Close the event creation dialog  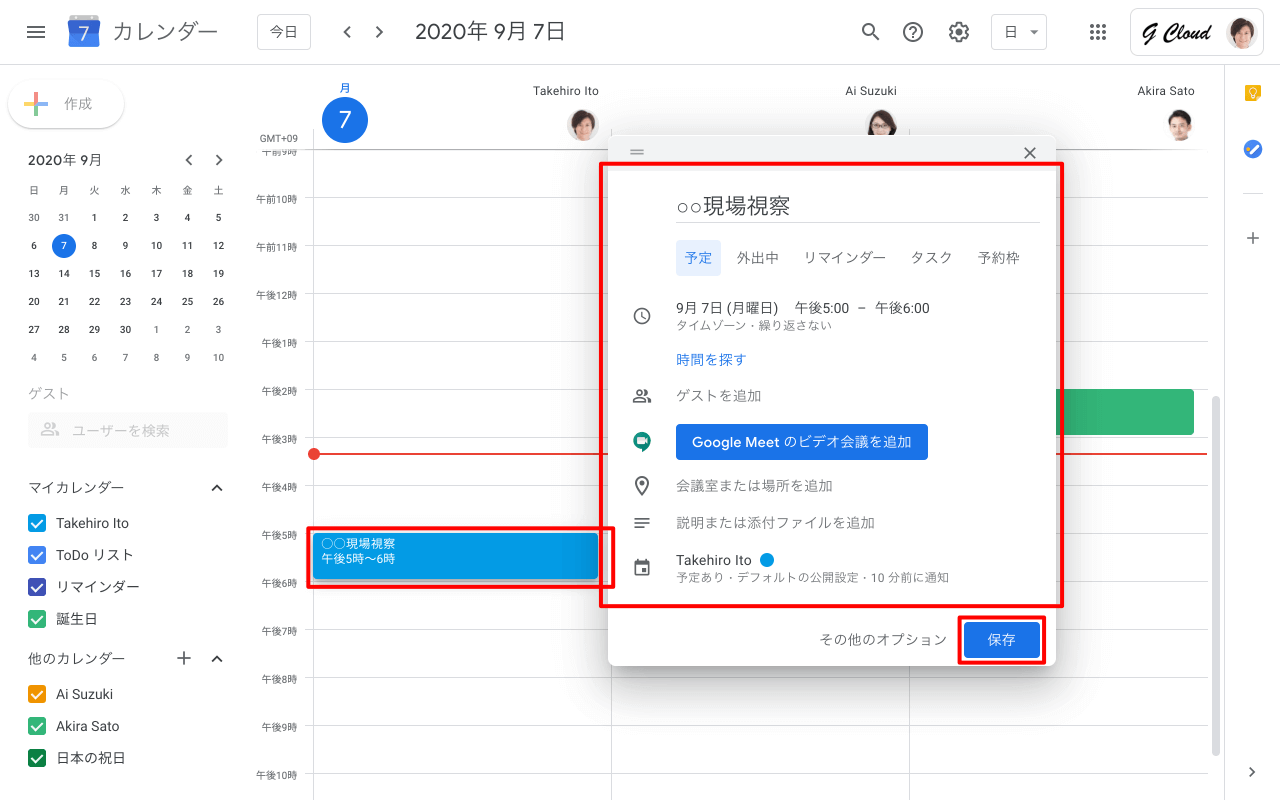[x=1030, y=153]
